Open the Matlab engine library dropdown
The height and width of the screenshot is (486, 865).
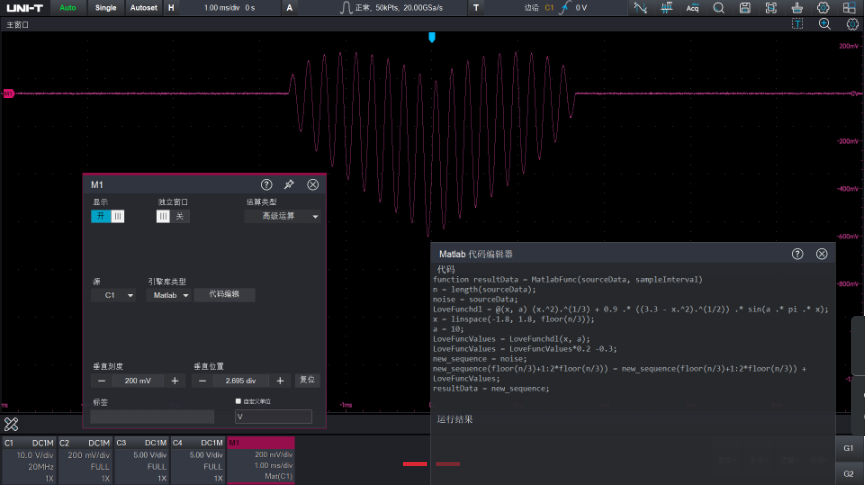pyautogui.click(x=169, y=295)
